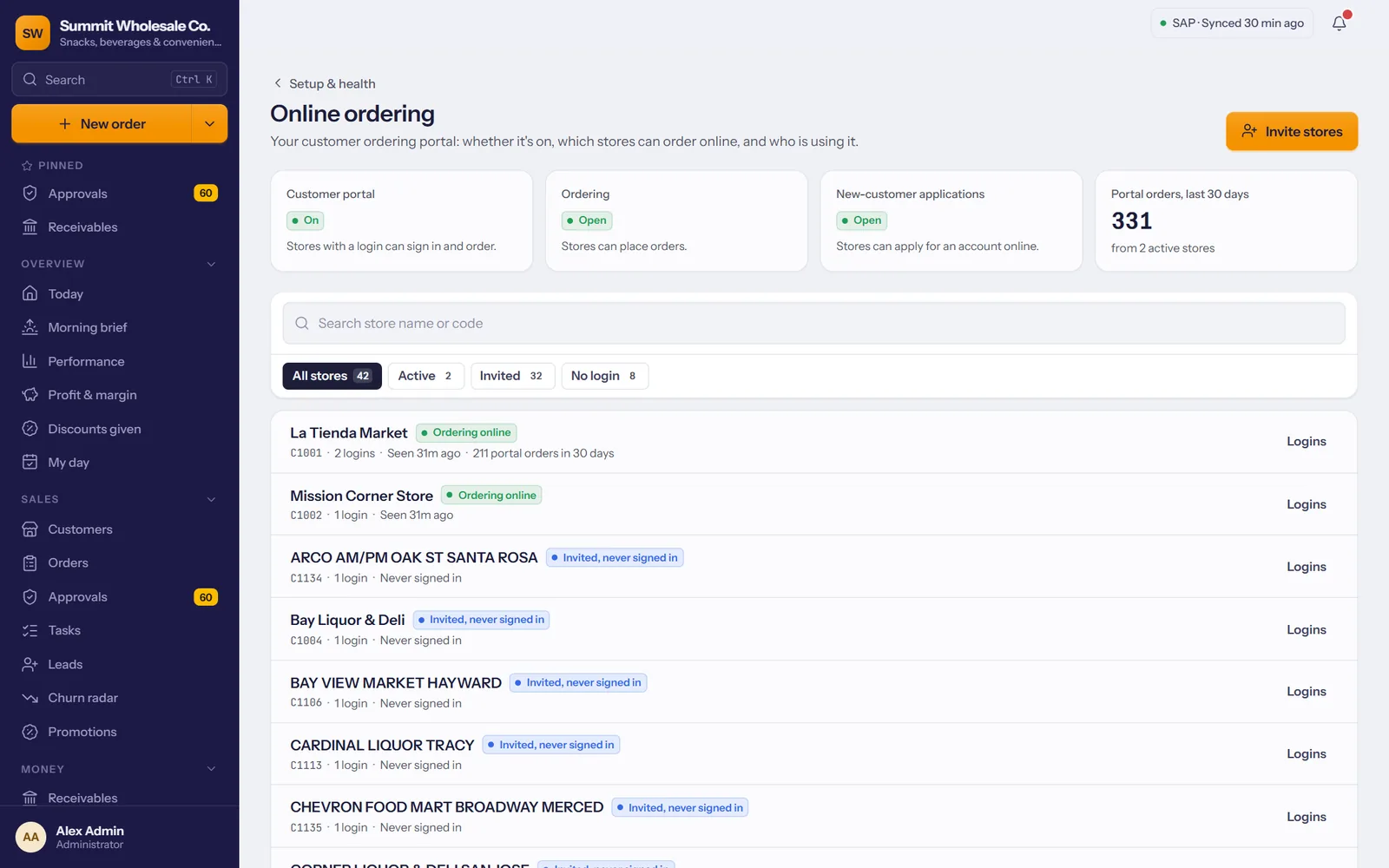Image resolution: width=1389 pixels, height=868 pixels.
Task: Click BAY VIEW MARKET HAYWARD store name
Action: [x=396, y=683]
